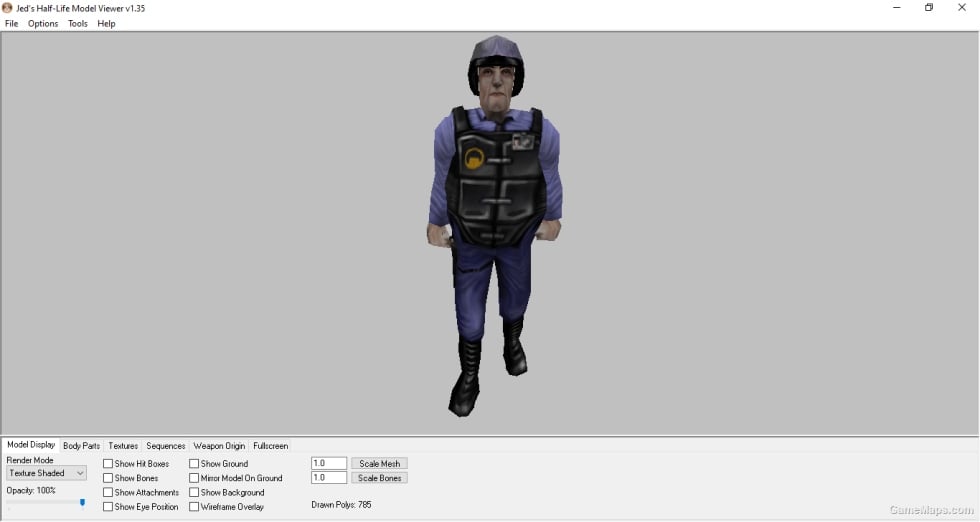Select the Weapon Origin tab
The height and width of the screenshot is (522, 980).
(219, 446)
